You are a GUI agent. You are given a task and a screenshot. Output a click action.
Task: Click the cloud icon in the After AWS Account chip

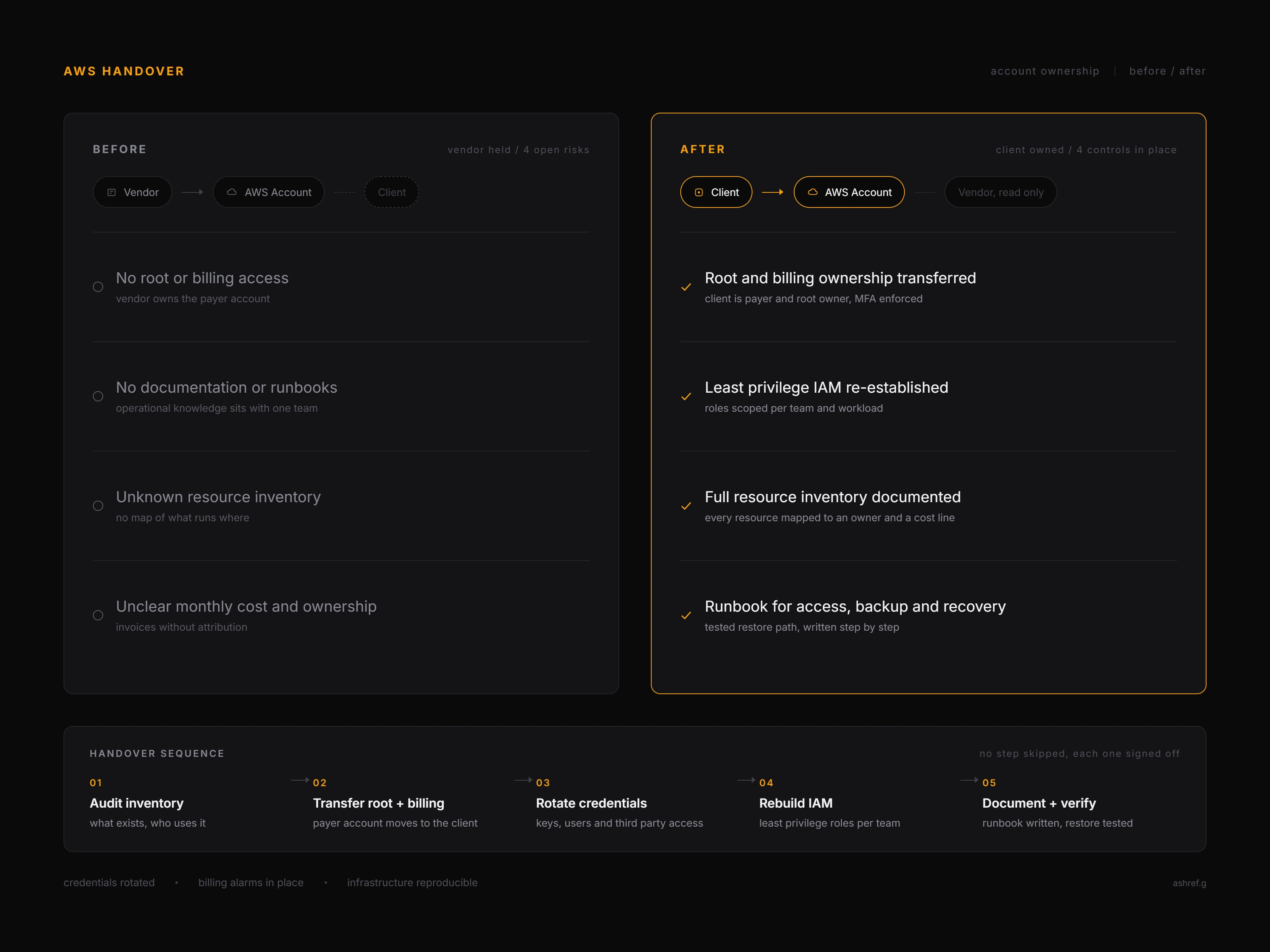point(812,192)
